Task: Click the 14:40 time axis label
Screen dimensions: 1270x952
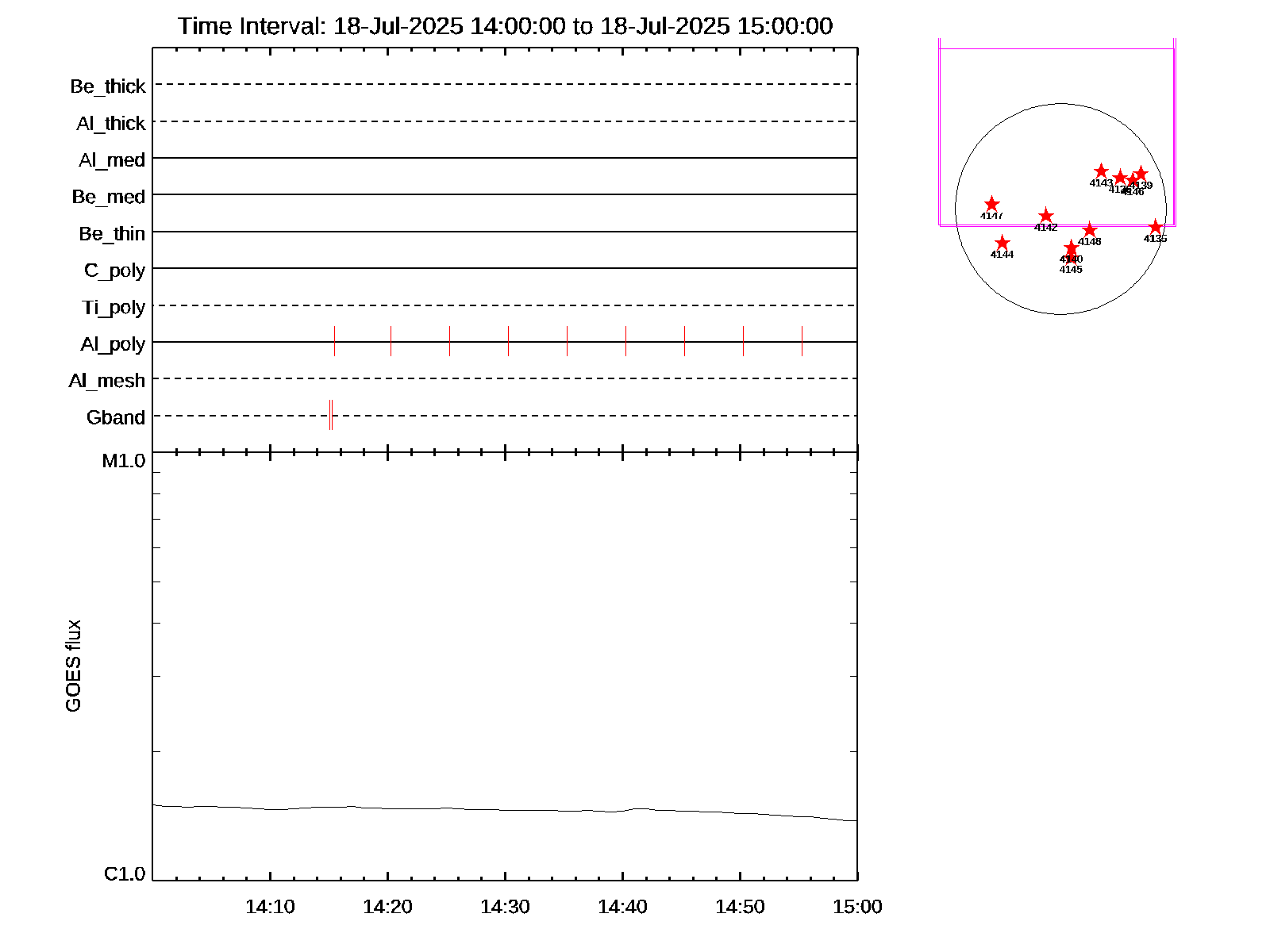Action: point(622,907)
